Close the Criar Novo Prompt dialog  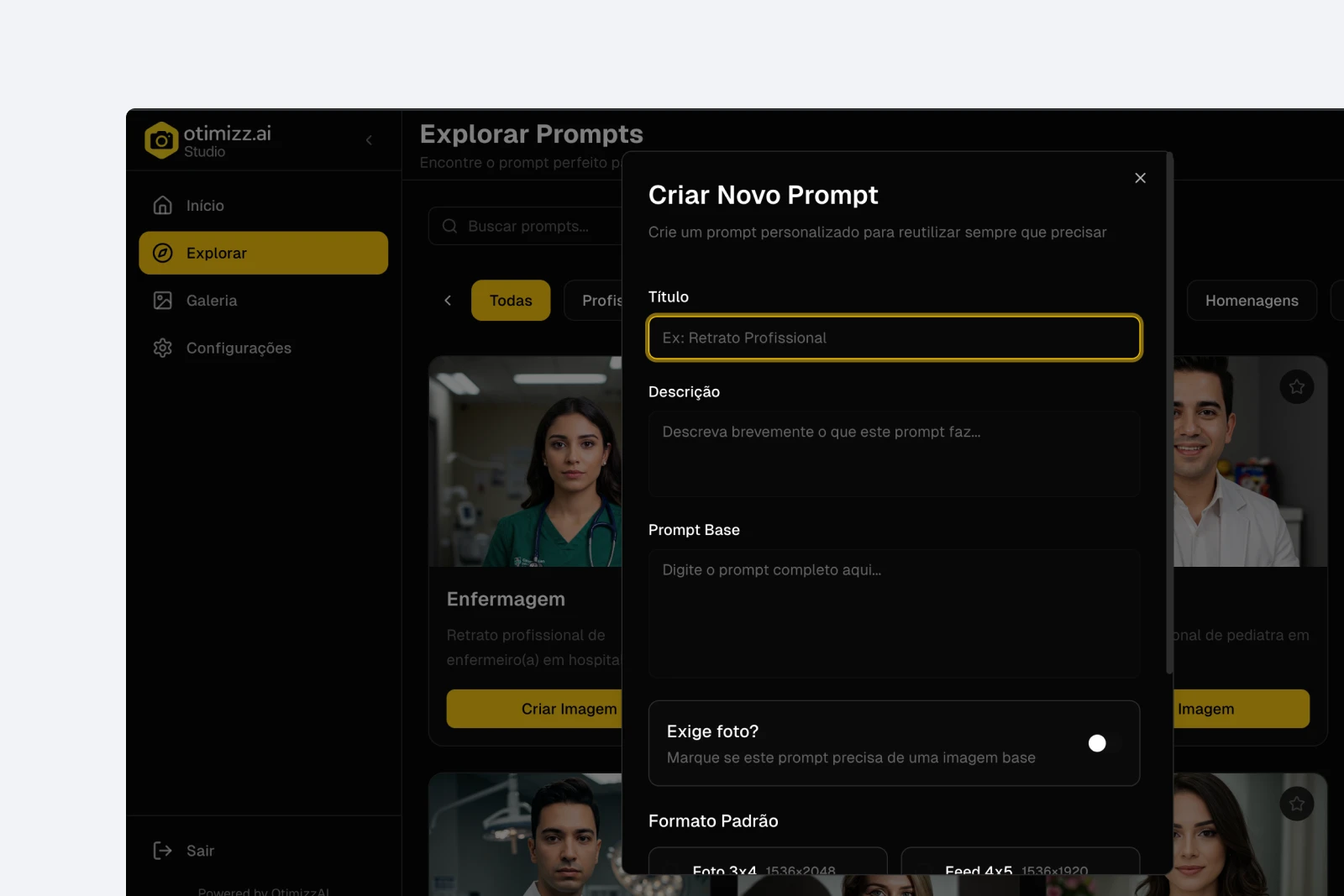1140,177
